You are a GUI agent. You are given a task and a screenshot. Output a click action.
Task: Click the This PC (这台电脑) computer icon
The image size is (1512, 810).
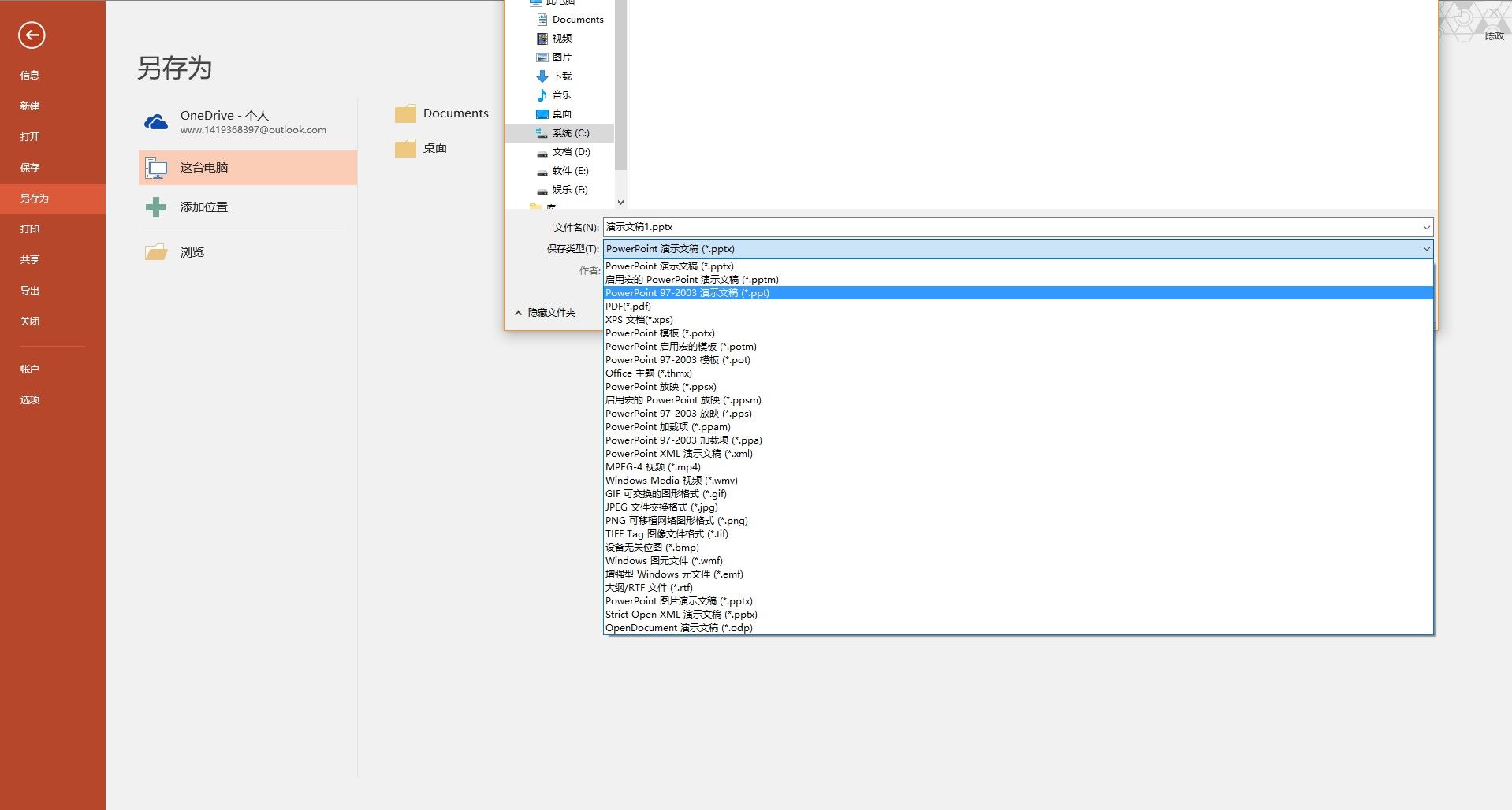(x=156, y=168)
